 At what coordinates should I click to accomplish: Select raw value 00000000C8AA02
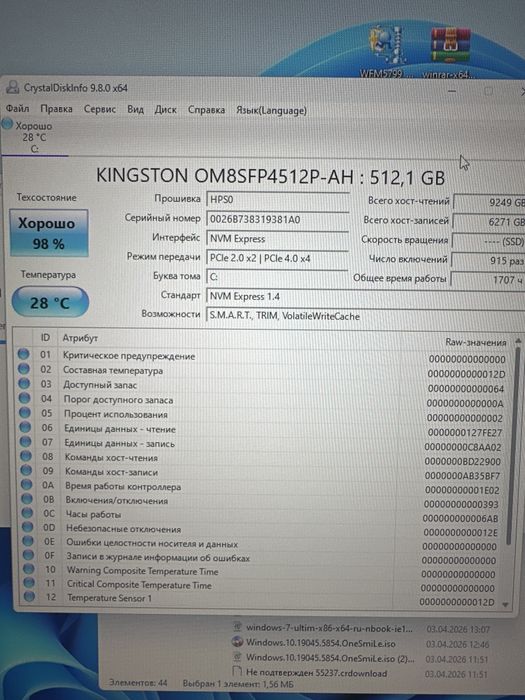pyautogui.click(x=462, y=447)
